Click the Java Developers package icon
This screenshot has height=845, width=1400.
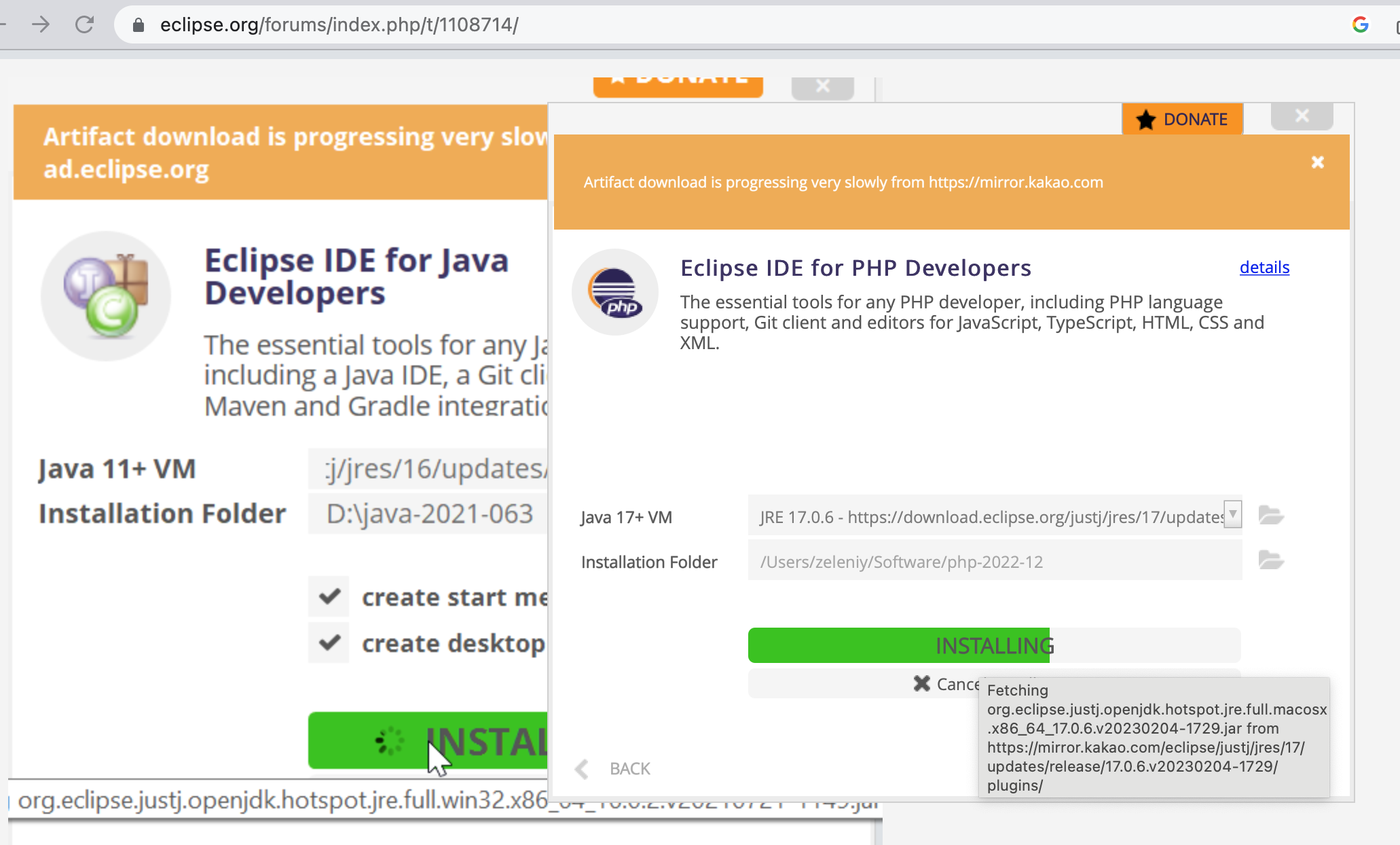pyautogui.click(x=106, y=295)
